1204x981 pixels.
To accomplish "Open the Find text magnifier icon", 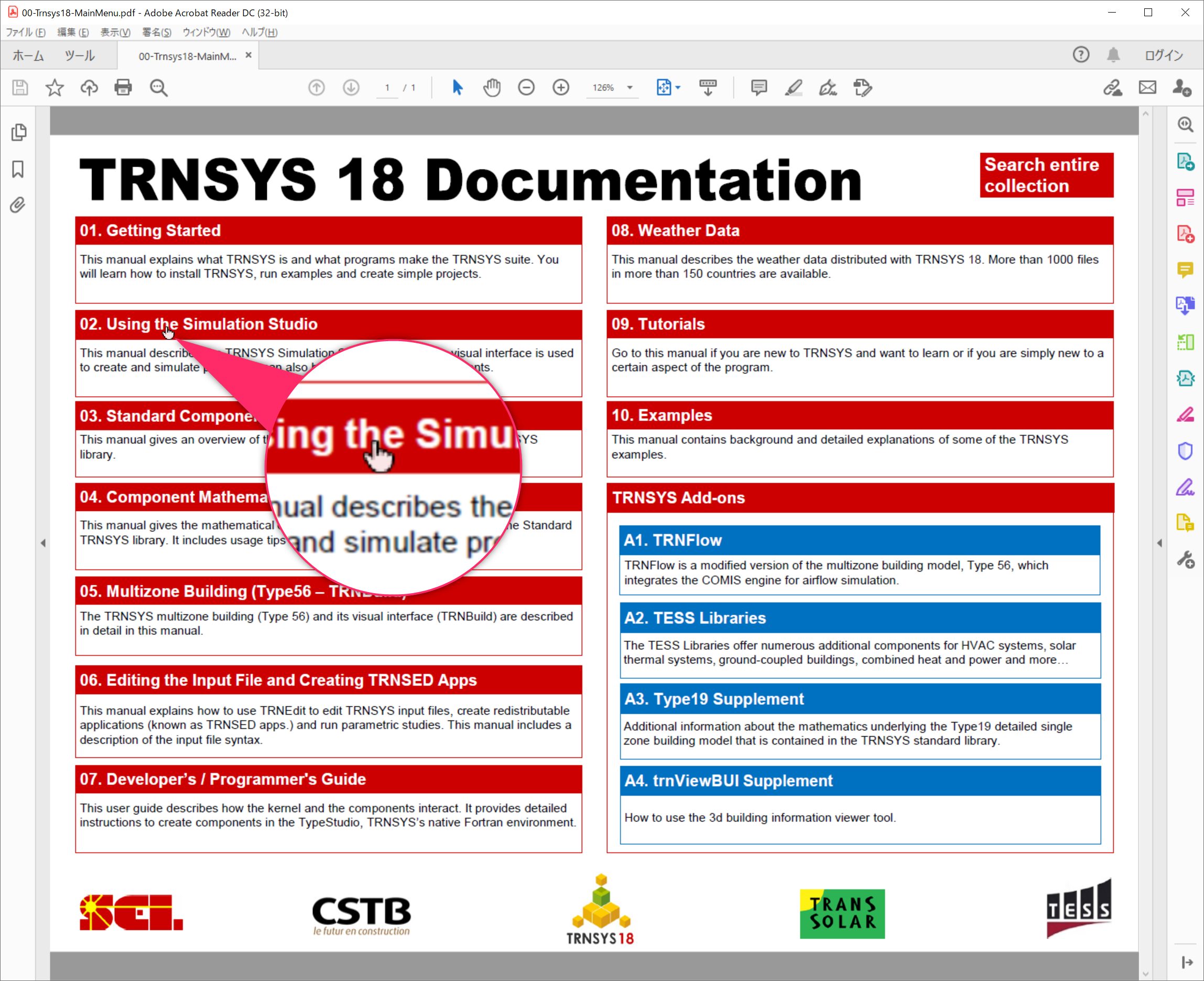I will (158, 88).
